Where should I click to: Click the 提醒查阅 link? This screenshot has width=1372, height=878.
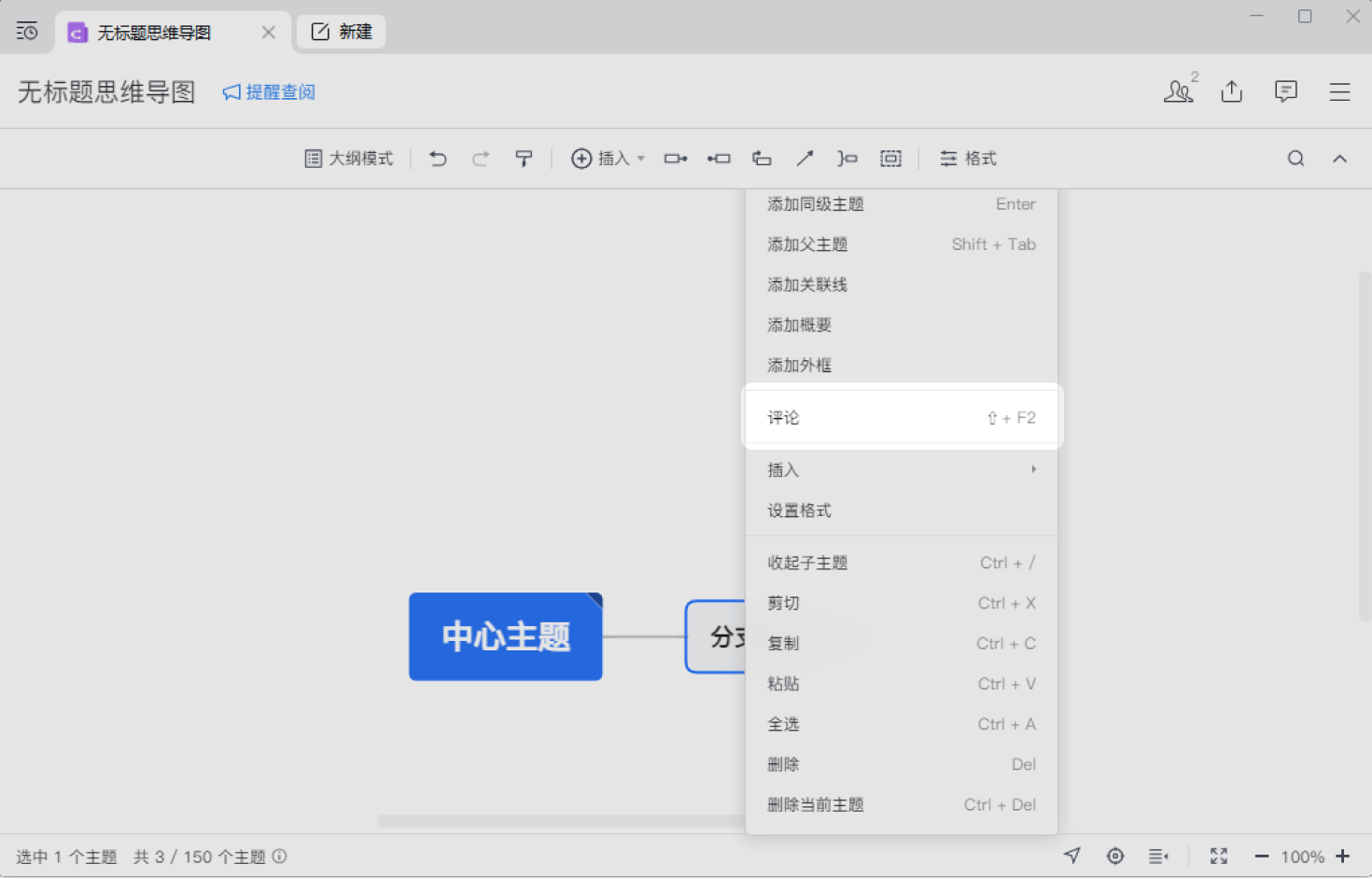pos(269,91)
